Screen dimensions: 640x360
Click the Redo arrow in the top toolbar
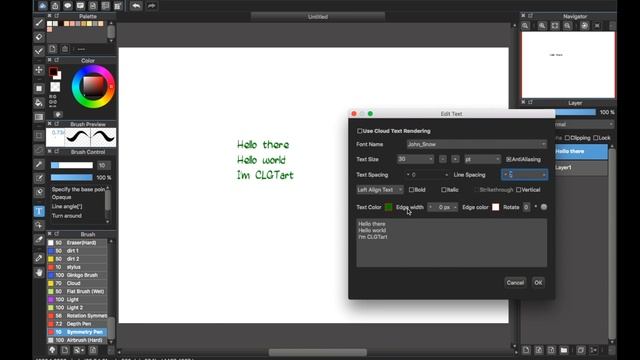151,6
